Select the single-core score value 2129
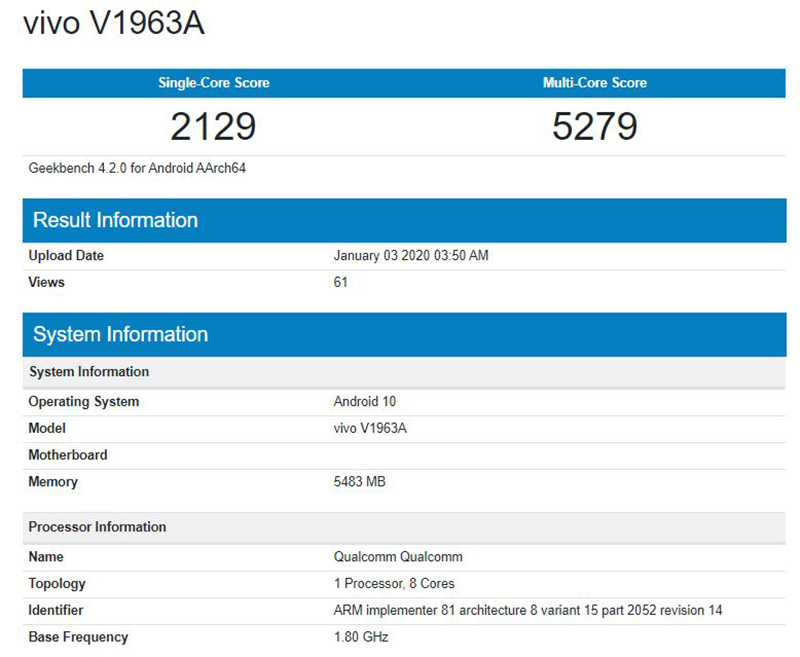Screen dimensions: 800x657 pos(213,127)
